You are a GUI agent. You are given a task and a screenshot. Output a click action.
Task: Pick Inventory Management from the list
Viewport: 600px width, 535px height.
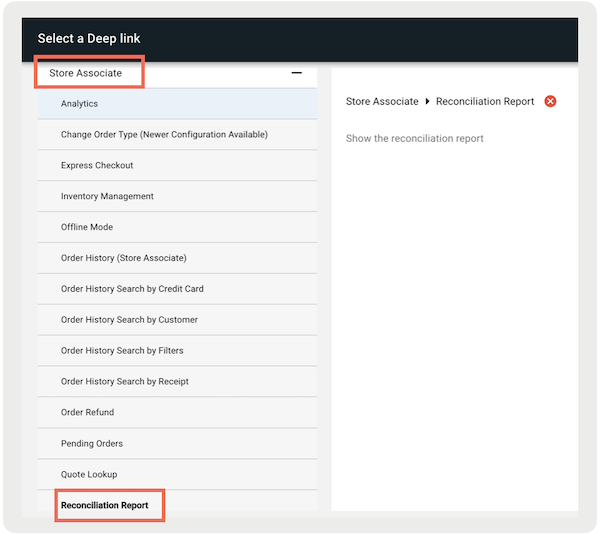pos(177,196)
